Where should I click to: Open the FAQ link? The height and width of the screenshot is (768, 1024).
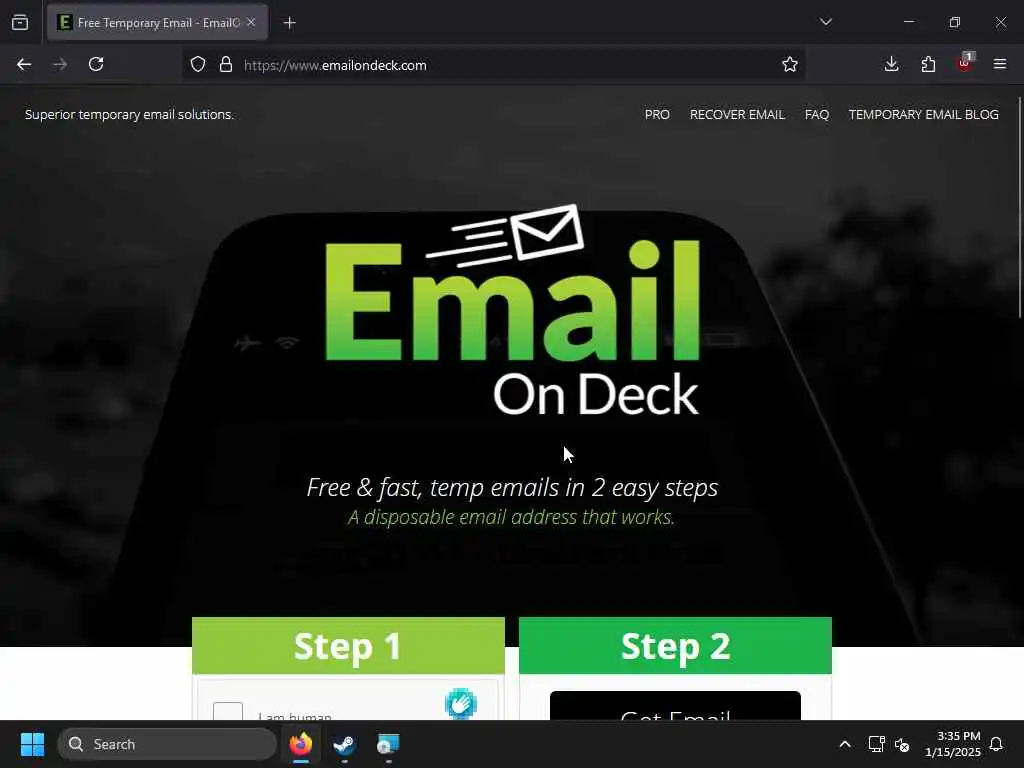(x=817, y=115)
